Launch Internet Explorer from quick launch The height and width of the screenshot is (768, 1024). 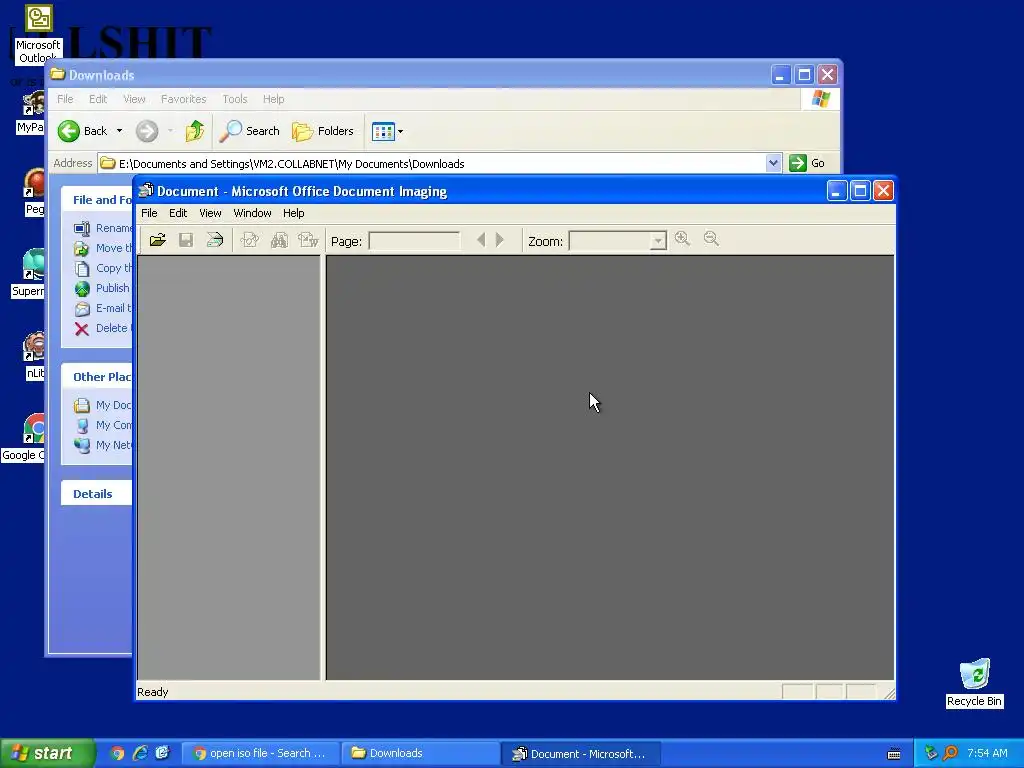[140, 754]
